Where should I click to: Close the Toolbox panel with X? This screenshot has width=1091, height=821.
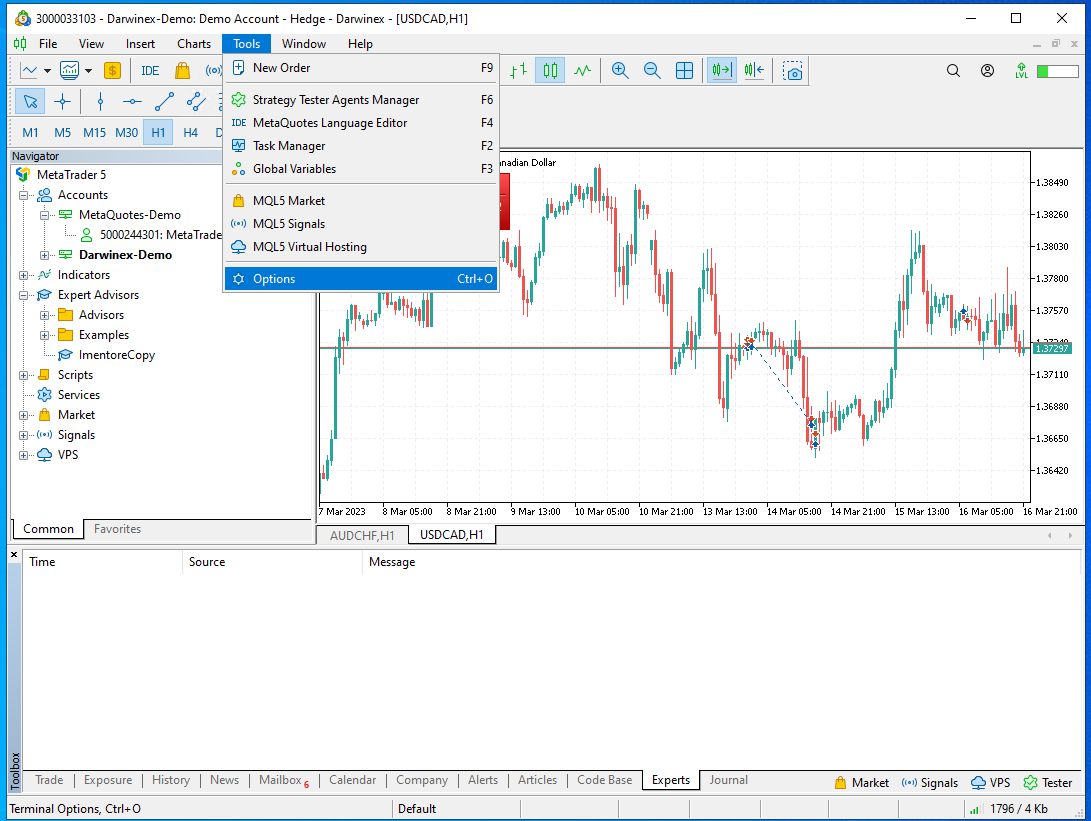point(14,555)
